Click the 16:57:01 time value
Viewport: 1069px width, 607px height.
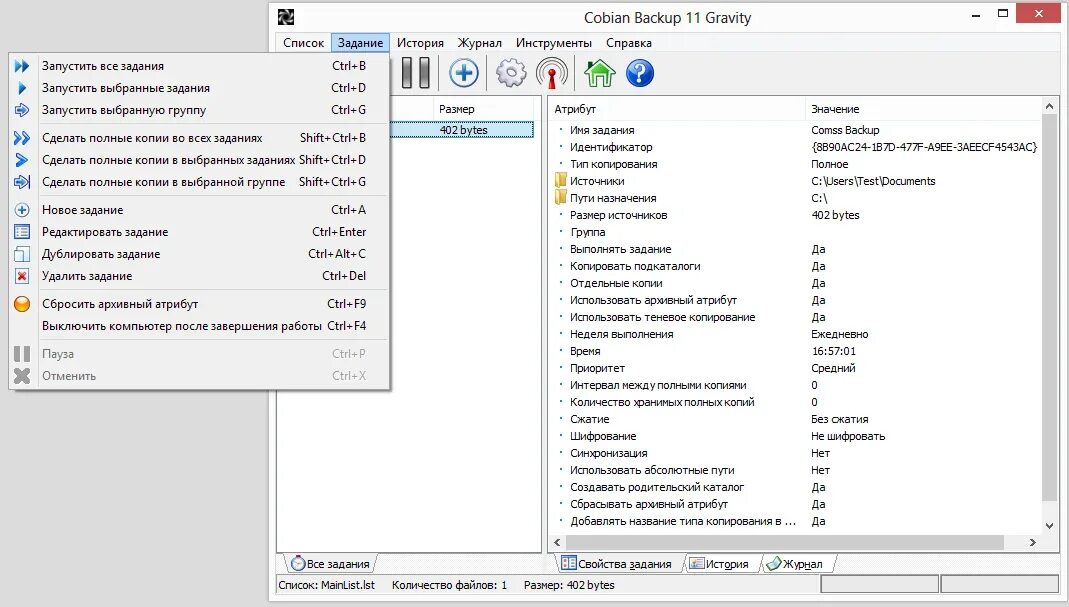point(833,351)
